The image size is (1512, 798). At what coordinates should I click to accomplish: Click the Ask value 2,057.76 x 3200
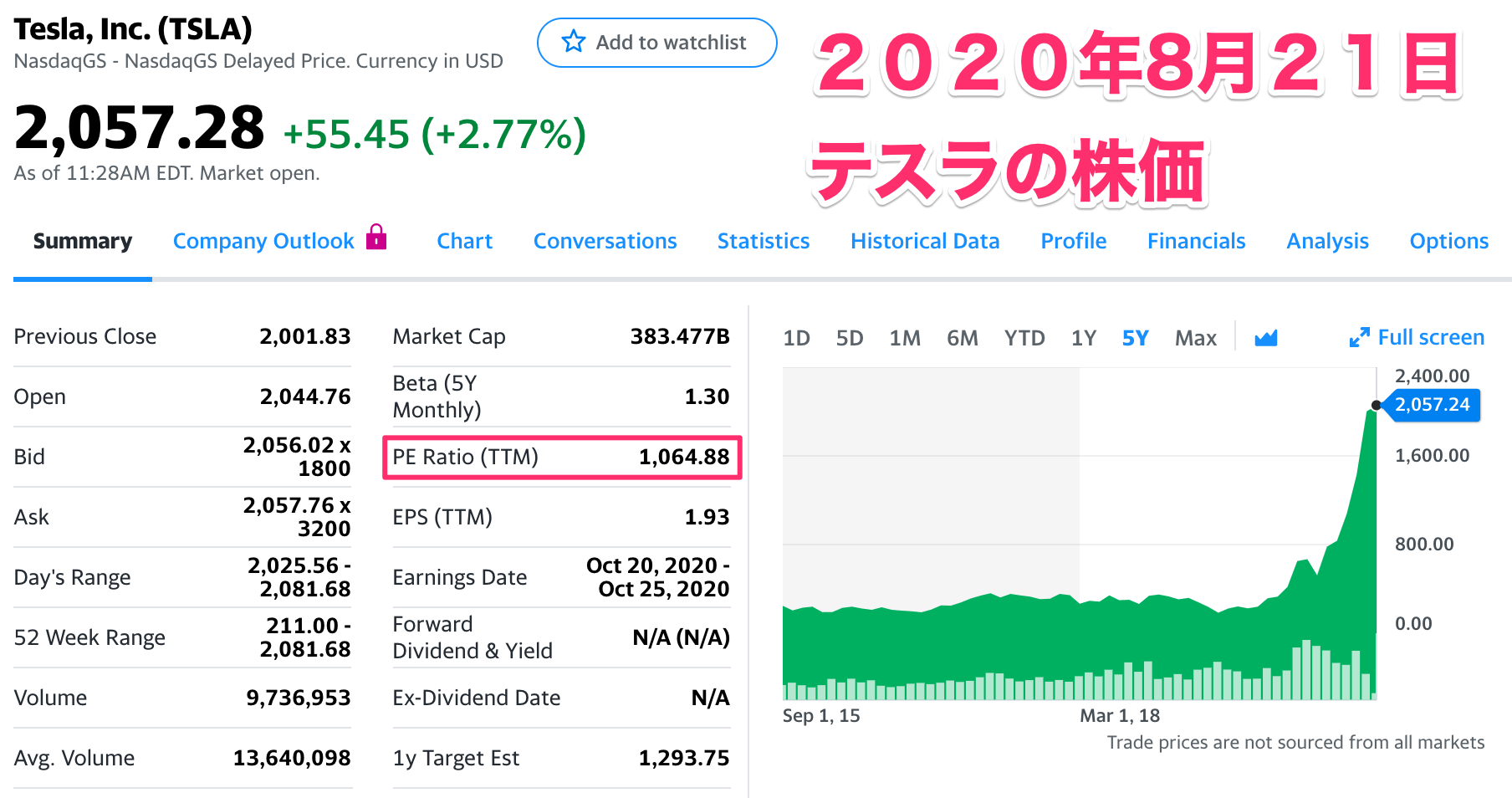pyautogui.click(x=297, y=517)
